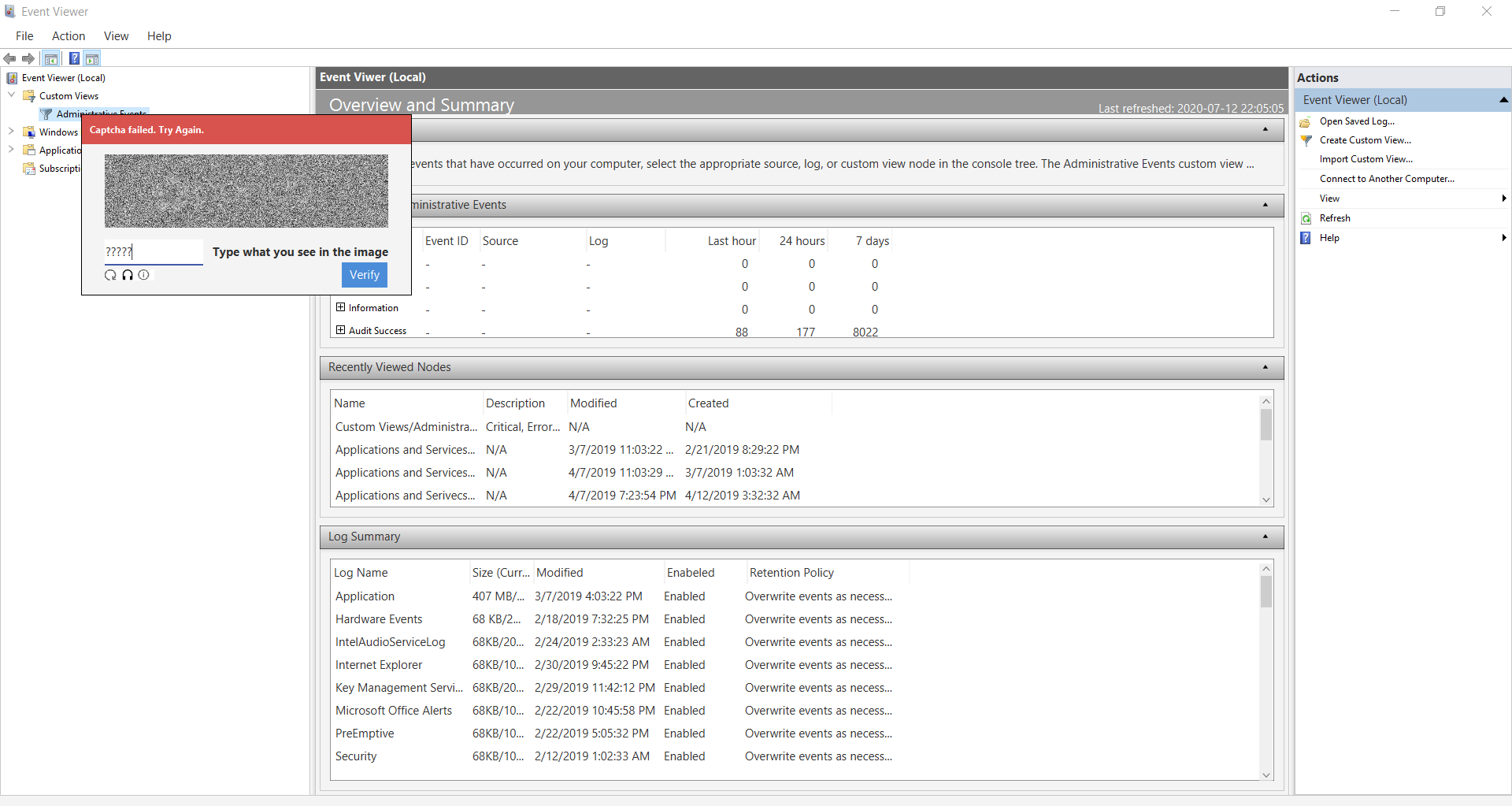Image resolution: width=1512 pixels, height=806 pixels.
Task: Click the captcha answer text field
Action: click(x=154, y=252)
